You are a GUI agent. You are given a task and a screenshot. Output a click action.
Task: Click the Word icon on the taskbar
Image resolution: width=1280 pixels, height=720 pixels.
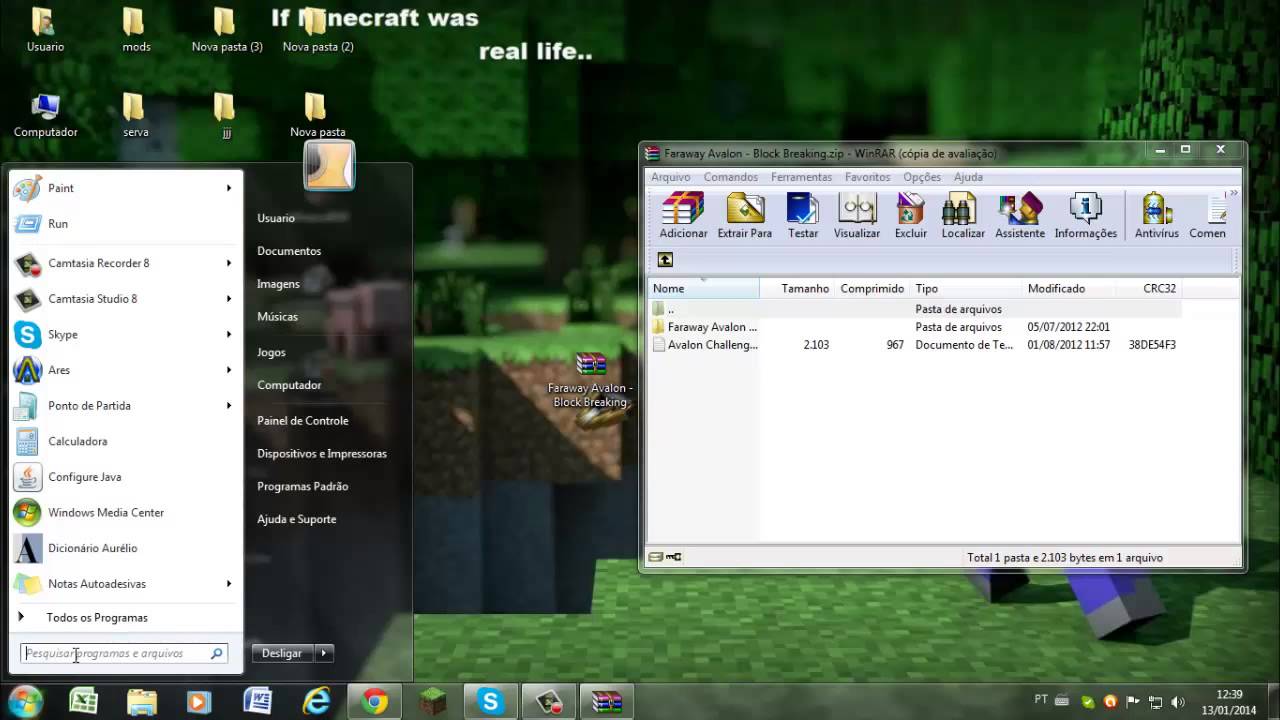click(x=257, y=702)
